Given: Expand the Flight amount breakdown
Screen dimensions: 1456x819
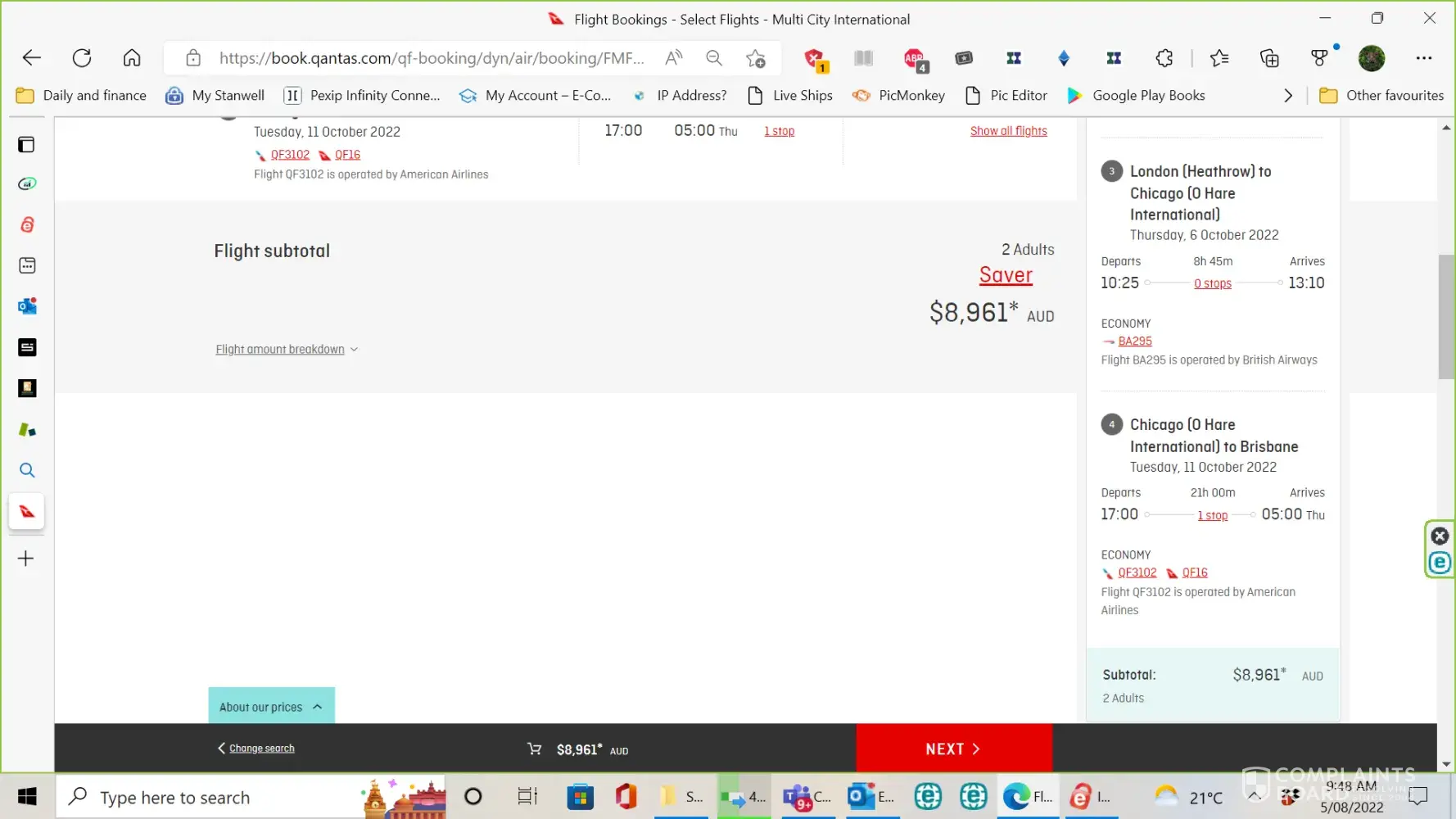Looking at the screenshot, I should 287,350.
